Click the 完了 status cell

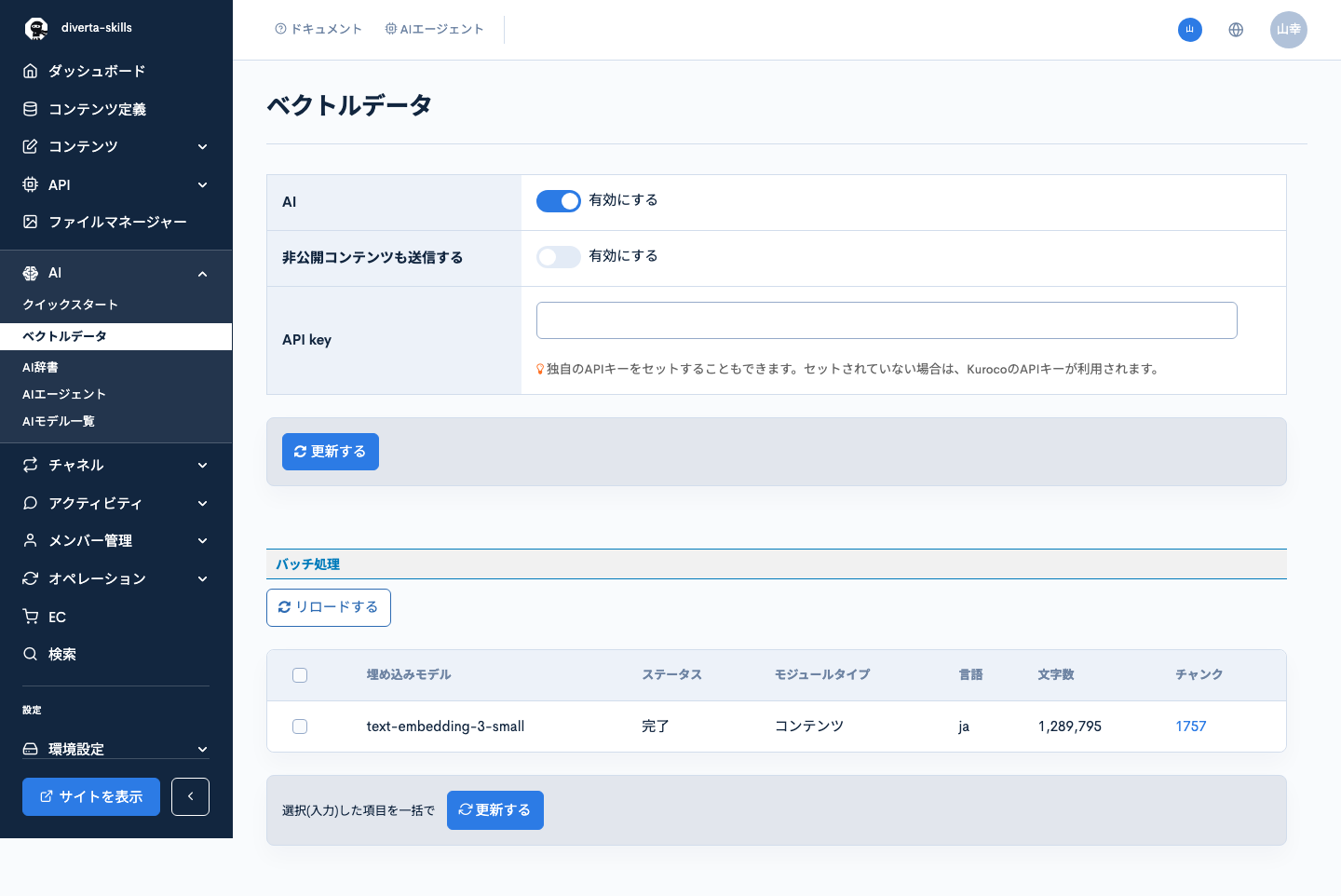656,726
